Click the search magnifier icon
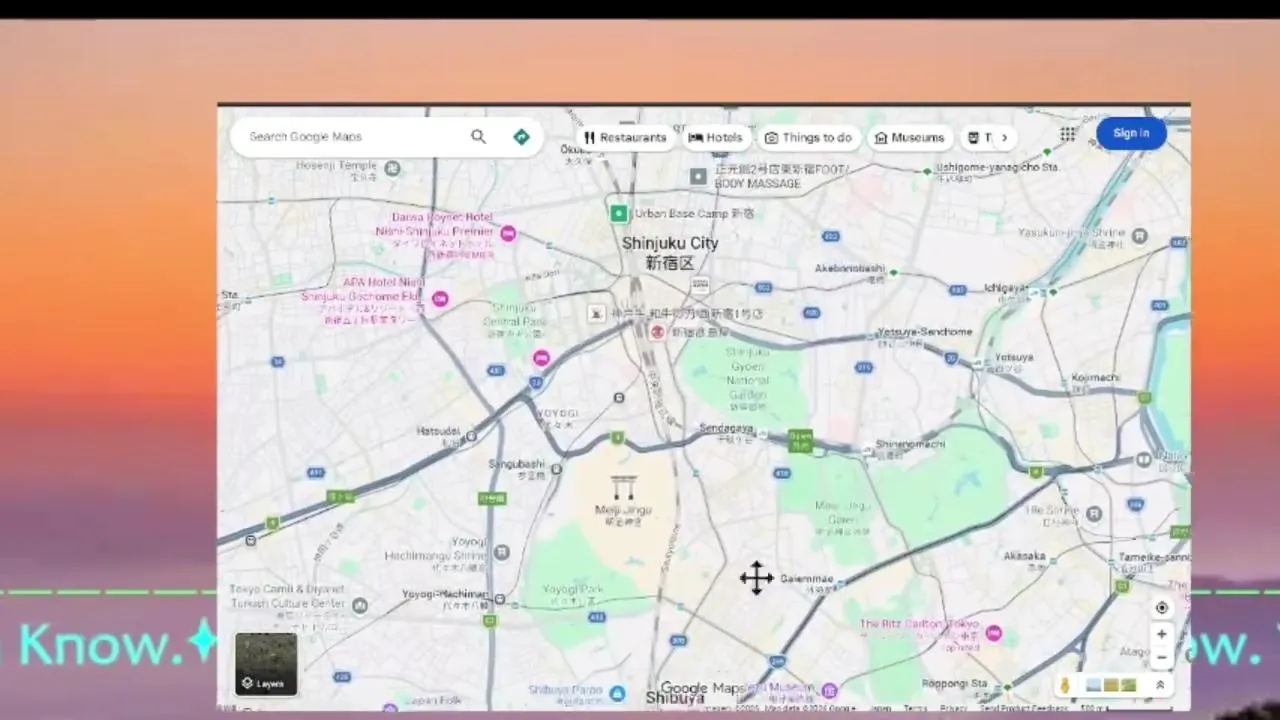The width and height of the screenshot is (1280, 720). [478, 137]
